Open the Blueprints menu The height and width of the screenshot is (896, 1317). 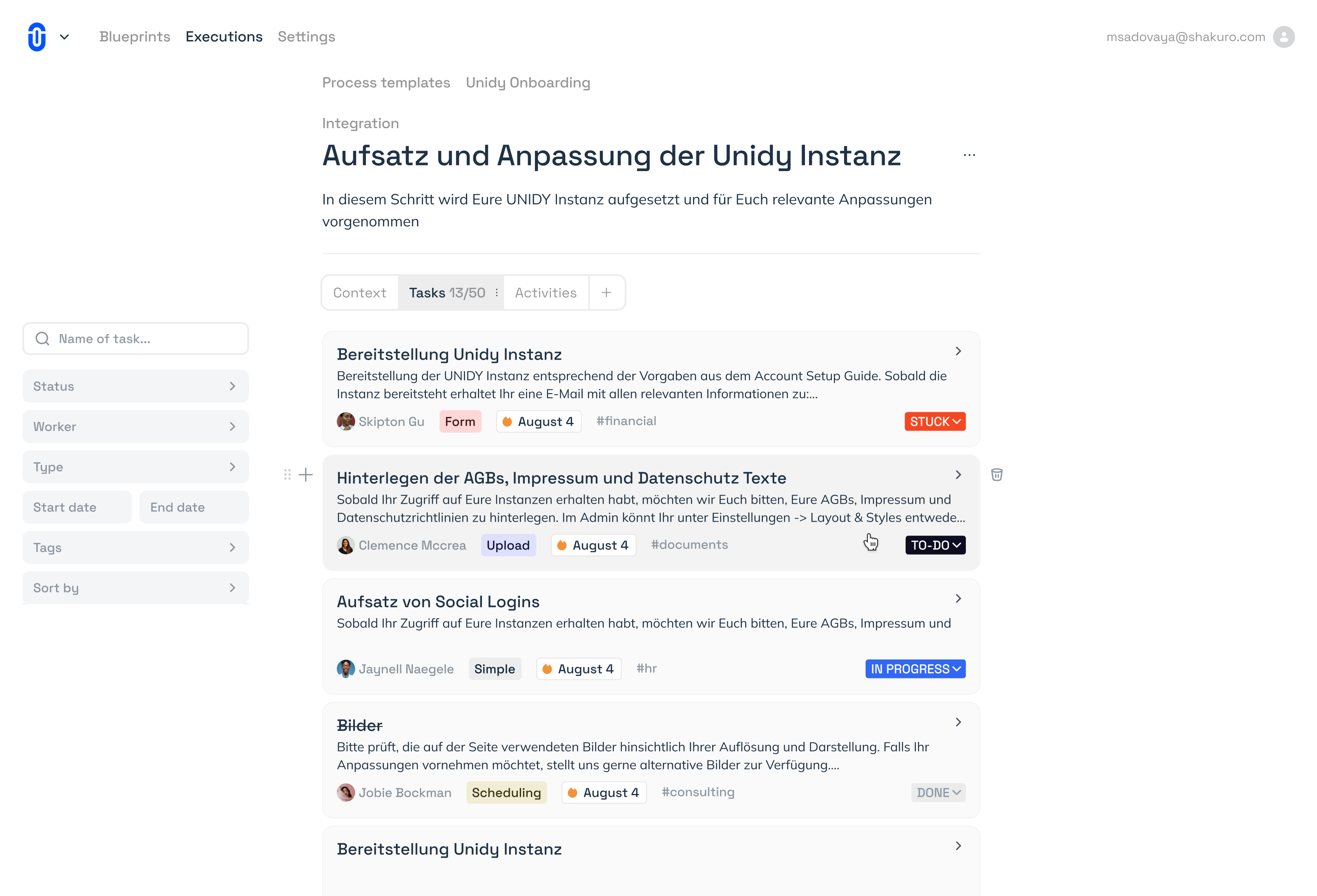click(135, 37)
